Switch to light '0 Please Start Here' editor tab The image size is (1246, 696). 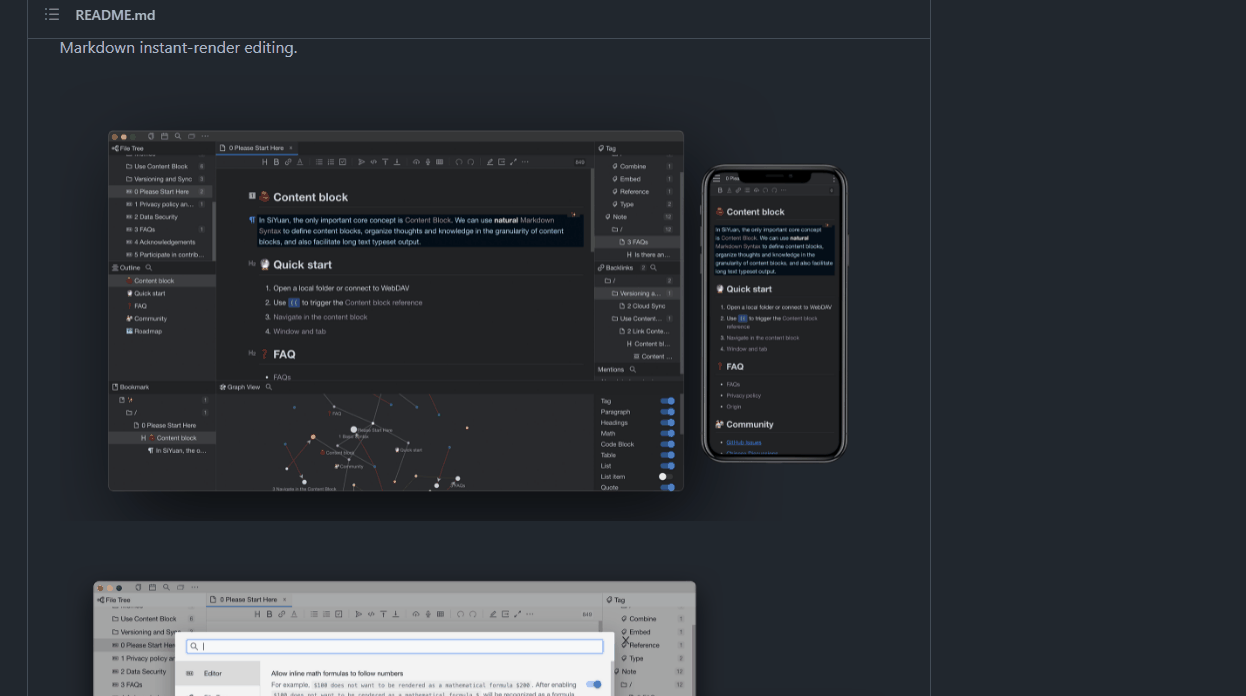tap(248, 600)
